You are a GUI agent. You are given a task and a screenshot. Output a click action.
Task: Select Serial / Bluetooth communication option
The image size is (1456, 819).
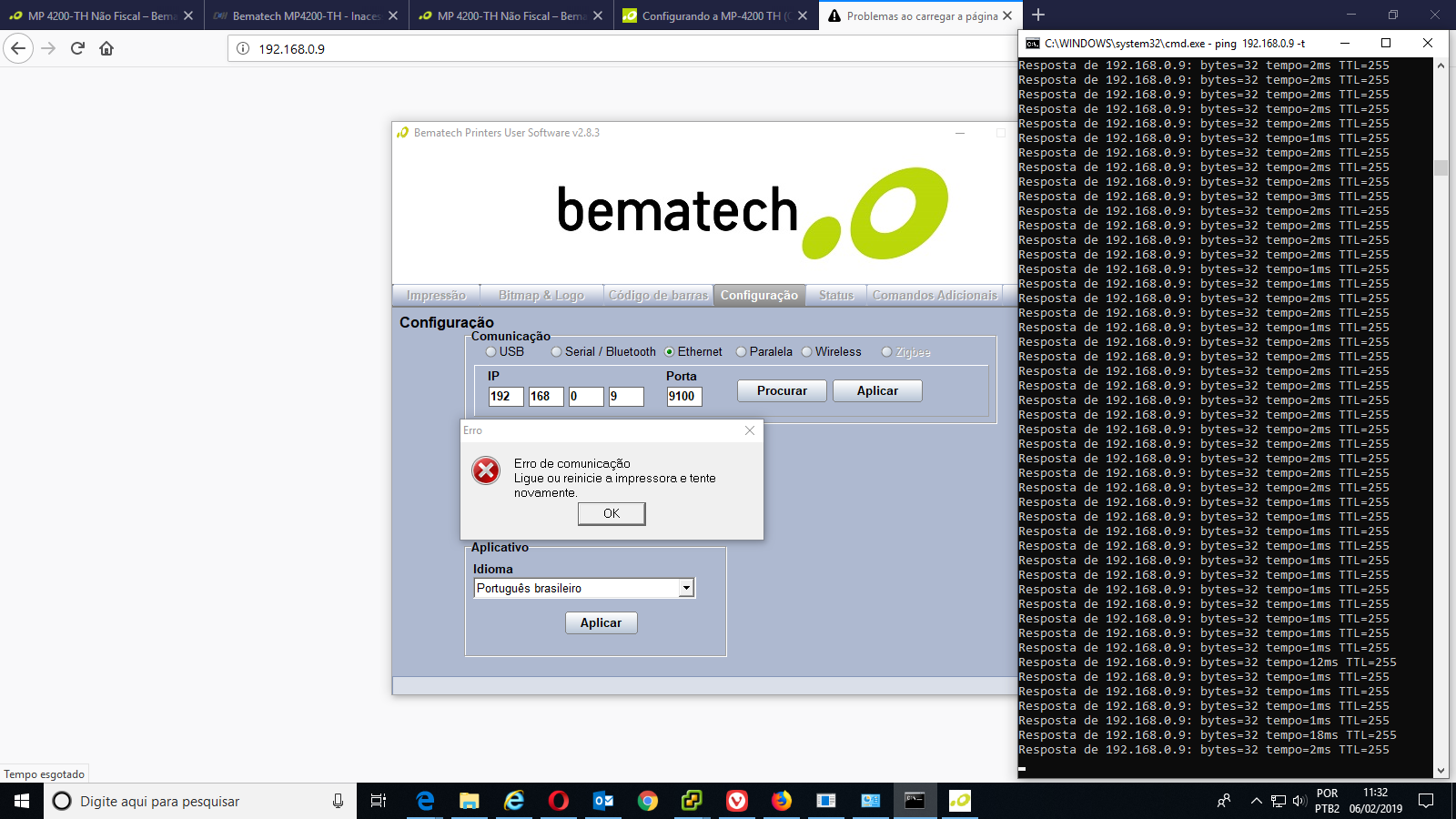pyautogui.click(x=557, y=352)
